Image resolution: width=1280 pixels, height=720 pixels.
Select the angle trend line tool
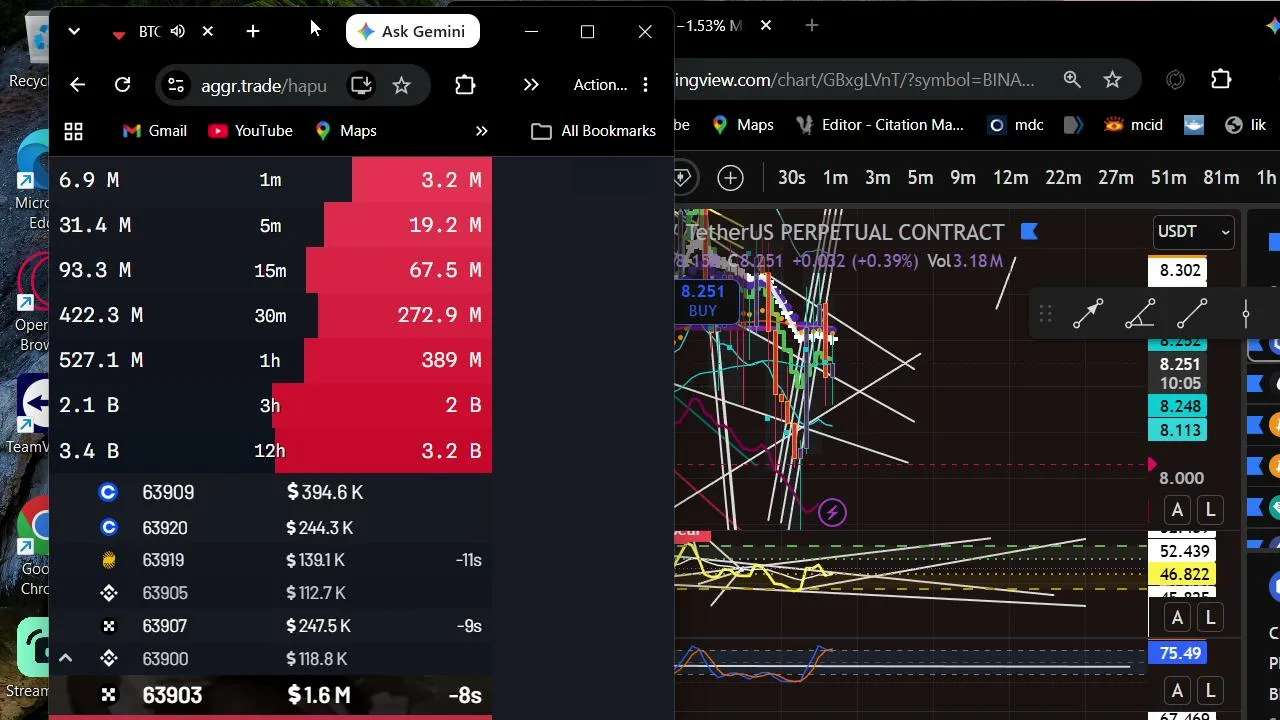(x=1140, y=314)
